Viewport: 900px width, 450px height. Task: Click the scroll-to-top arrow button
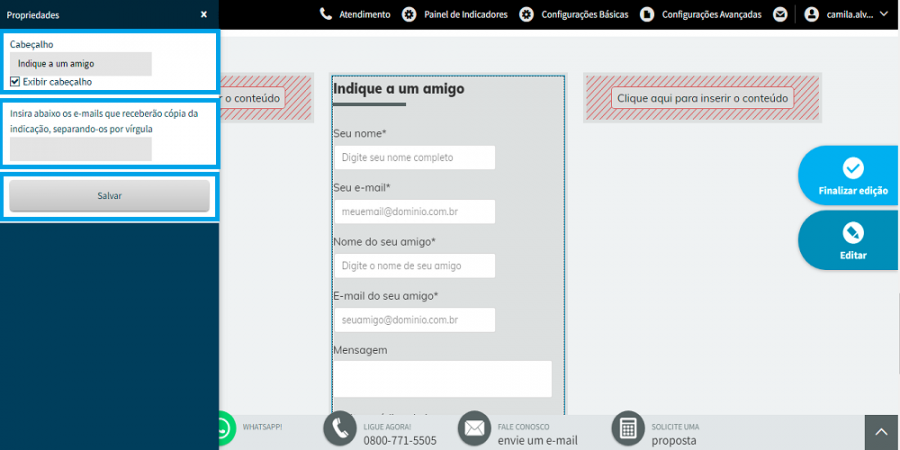pyautogui.click(x=882, y=432)
